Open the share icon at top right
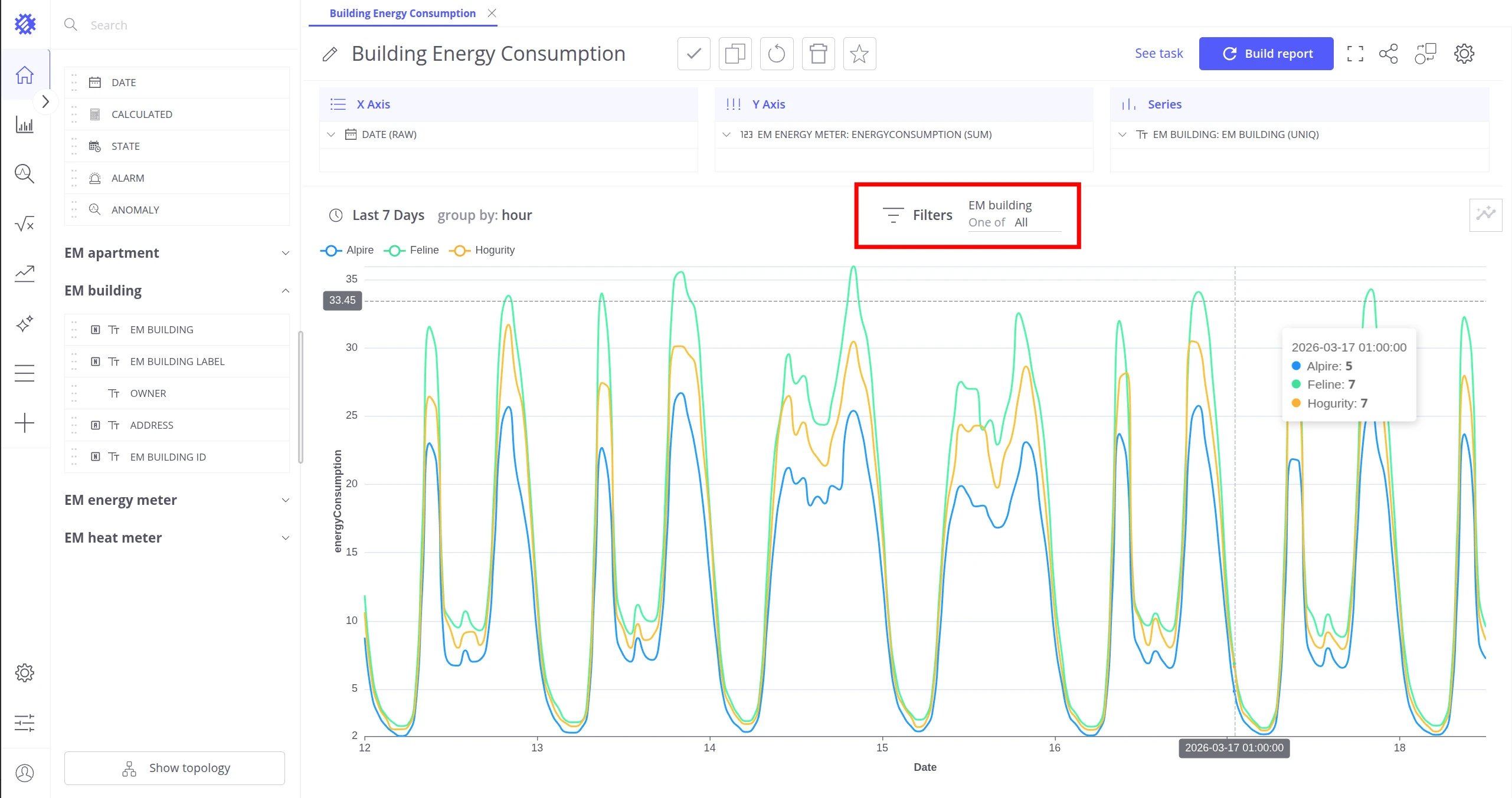The image size is (1512, 798). [1388, 54]
